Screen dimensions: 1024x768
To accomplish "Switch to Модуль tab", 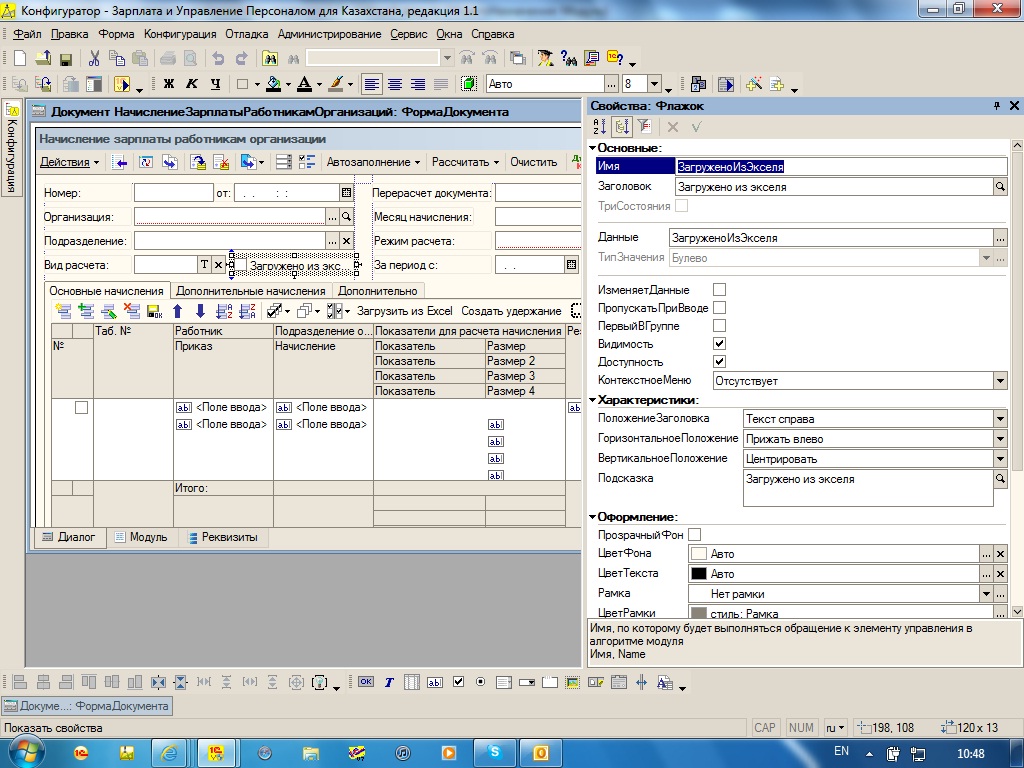I will [141, 537].
